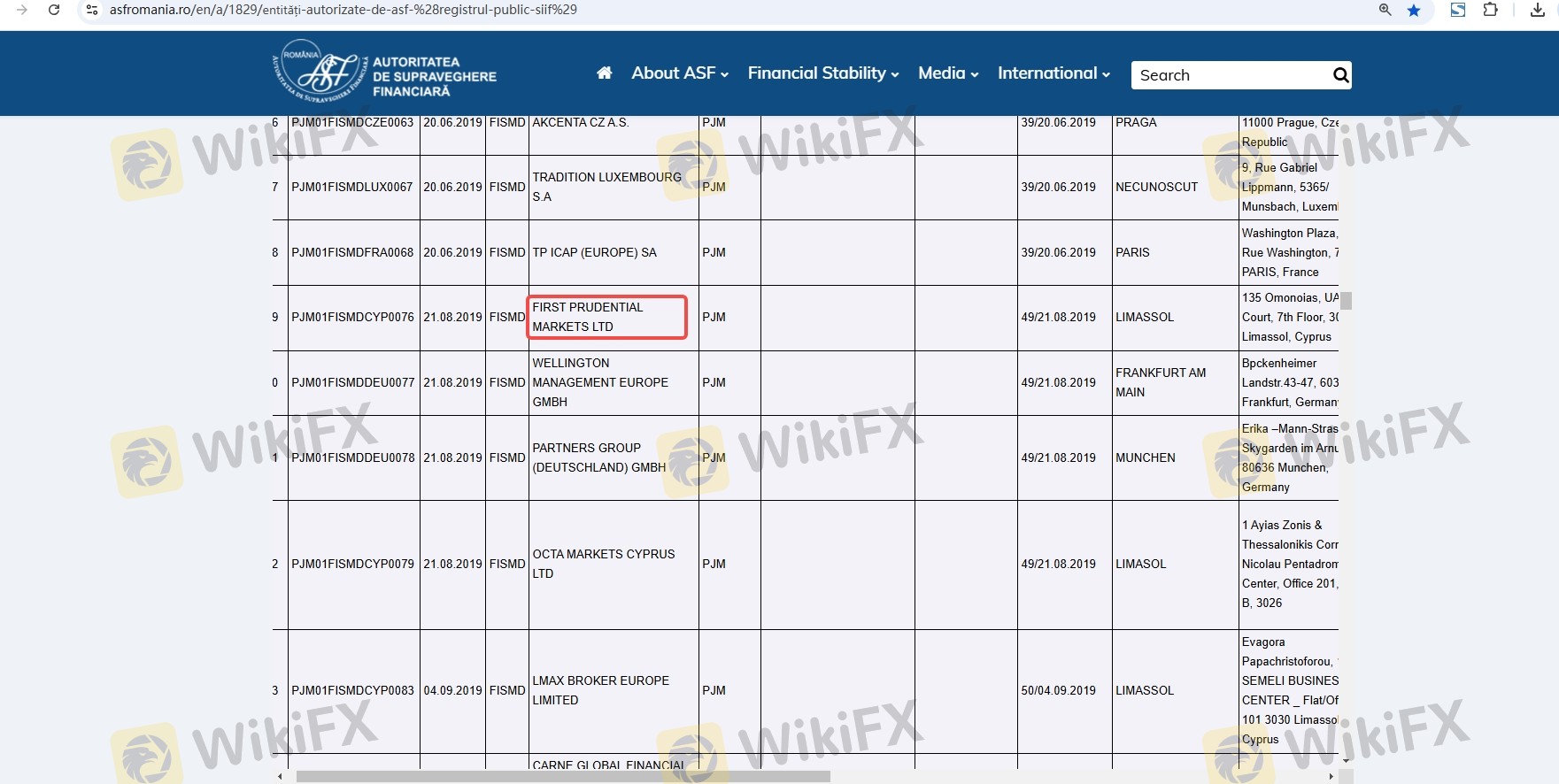Click the blue S extension icon
The width and height of the screenshot is (1559, 784).
(x=1457, y=11)
